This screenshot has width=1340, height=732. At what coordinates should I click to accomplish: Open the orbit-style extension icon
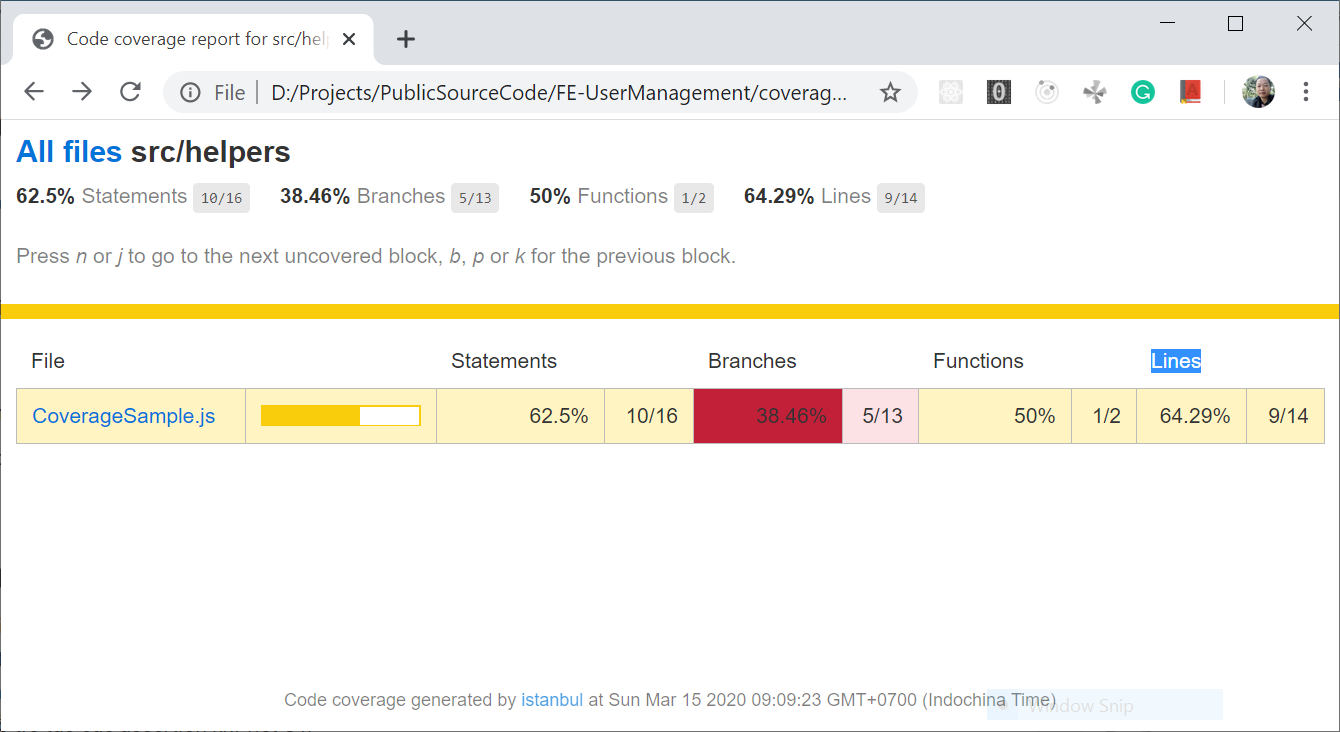tap(1046, 91)
